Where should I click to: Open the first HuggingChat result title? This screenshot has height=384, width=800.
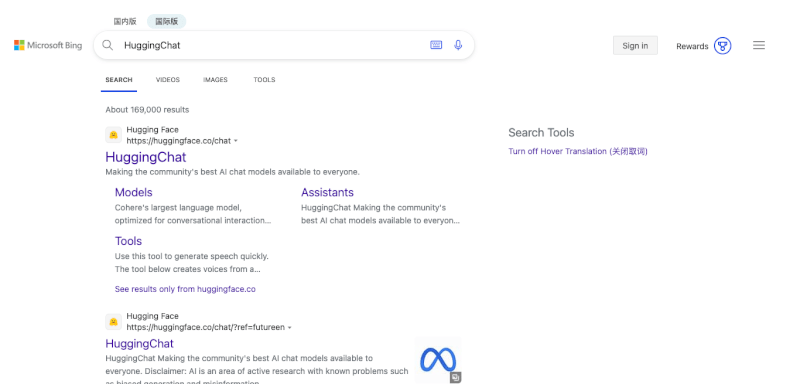pyautogui.click(x=146, y=157)
